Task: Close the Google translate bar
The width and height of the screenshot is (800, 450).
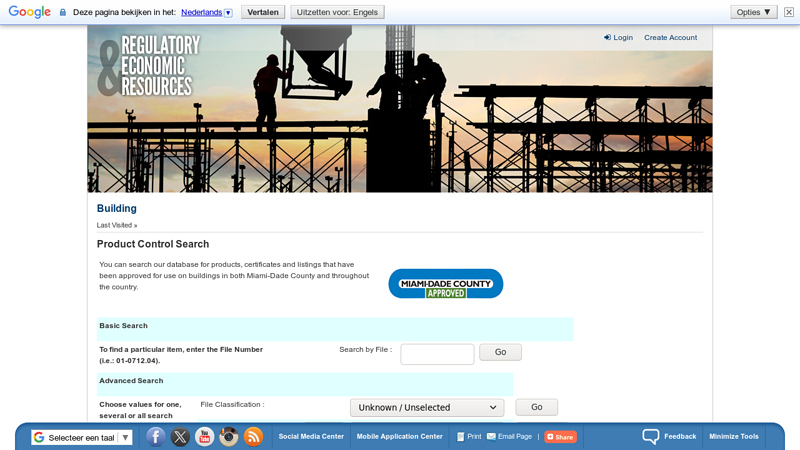Action: pyautogui.click(x=789, y=12)
